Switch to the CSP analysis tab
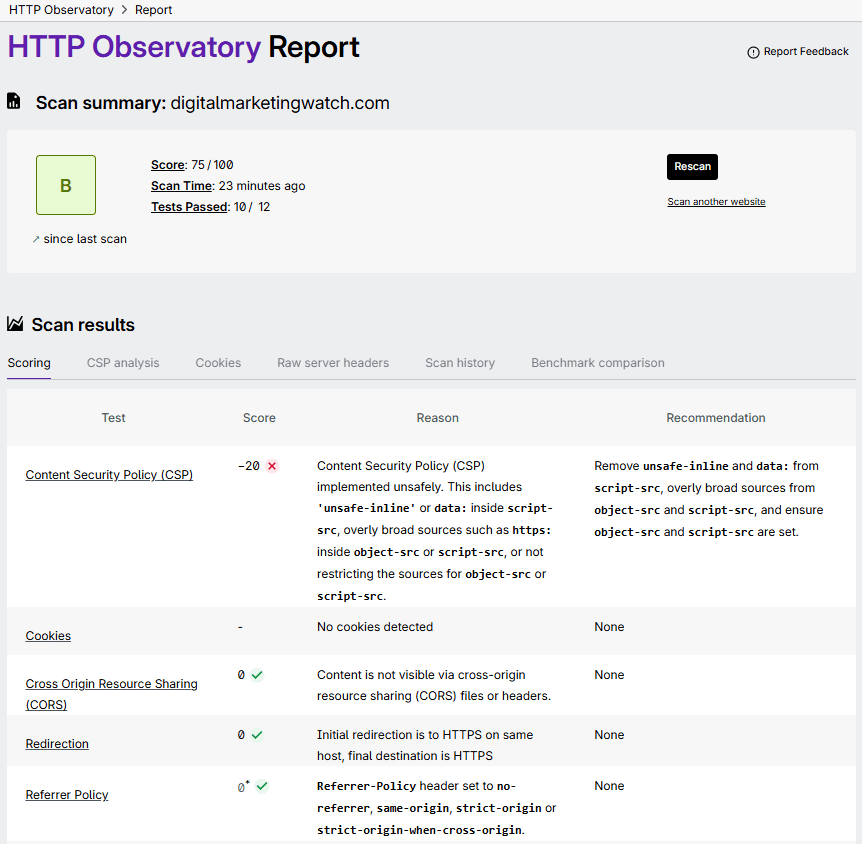The height and width of the screenshot is (844, 862). click(x=123, y=363)
